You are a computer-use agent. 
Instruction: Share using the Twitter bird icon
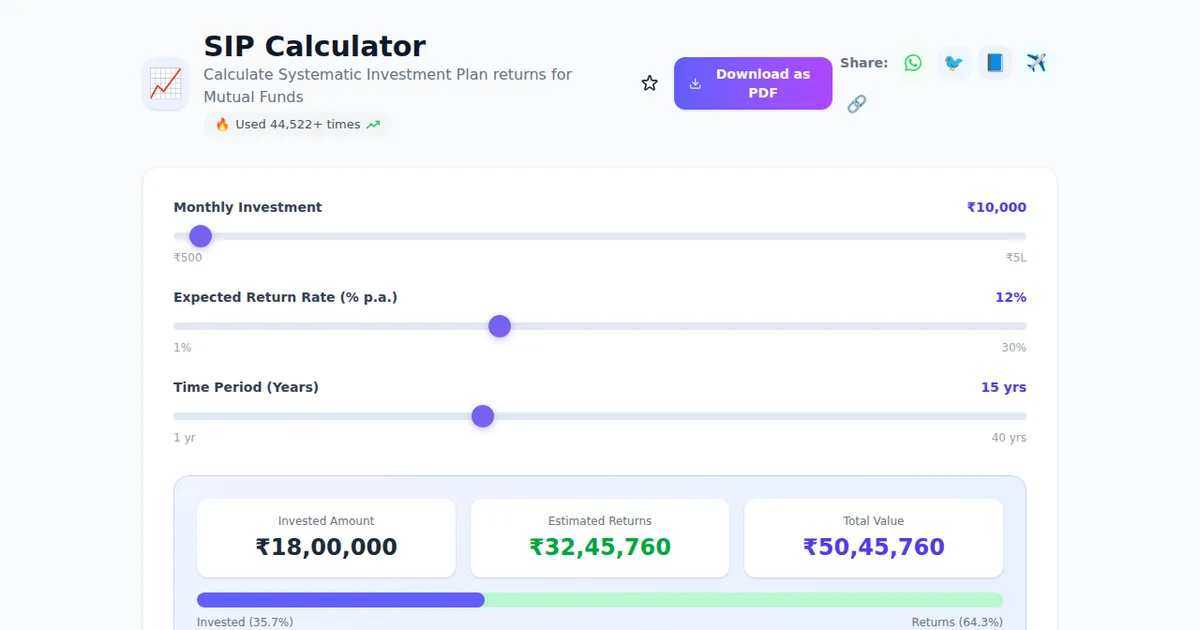click(954, 63)
